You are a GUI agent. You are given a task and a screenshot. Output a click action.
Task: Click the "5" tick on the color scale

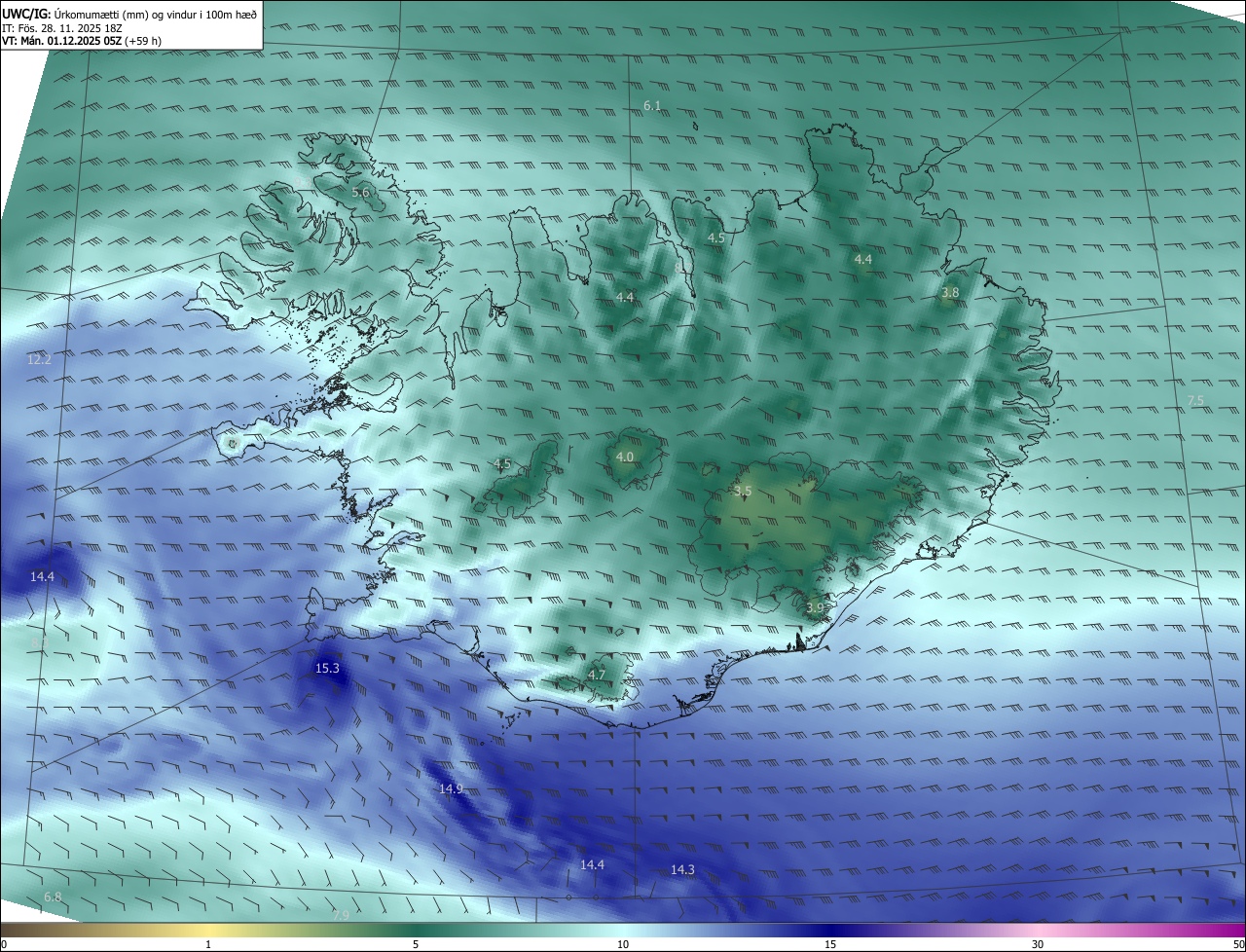tap(416, 944)
